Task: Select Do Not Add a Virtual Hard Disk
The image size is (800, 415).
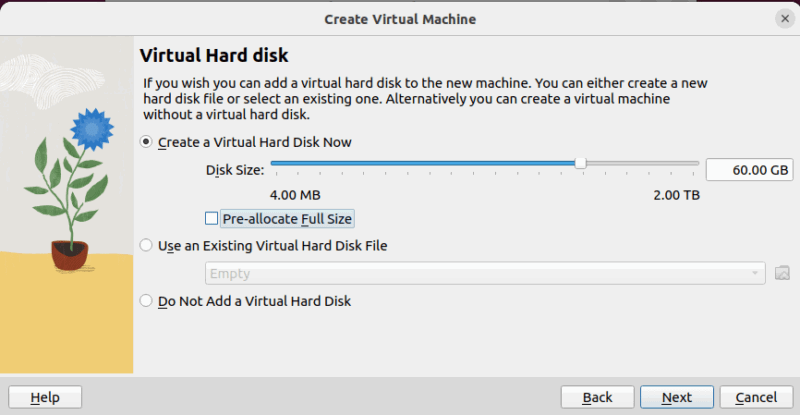Action: click(147, 300)
